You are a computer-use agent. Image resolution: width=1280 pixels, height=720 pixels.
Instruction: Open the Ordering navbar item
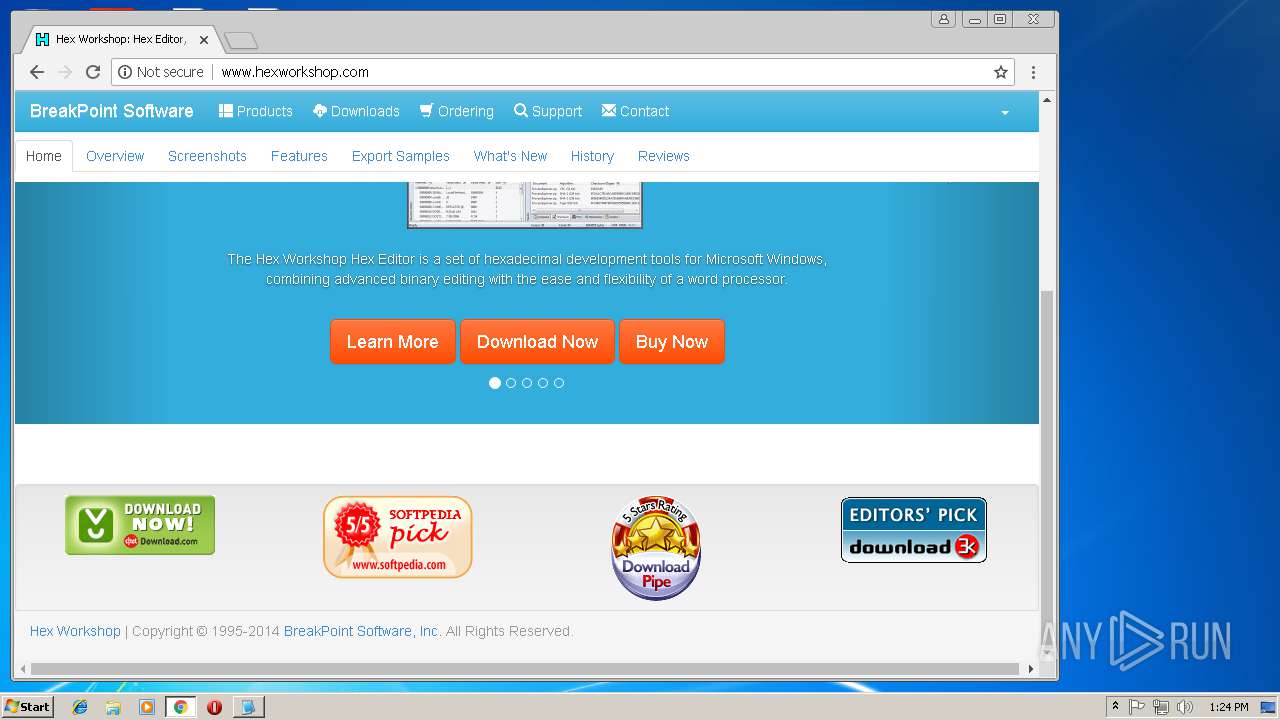(x=457, y=111)
